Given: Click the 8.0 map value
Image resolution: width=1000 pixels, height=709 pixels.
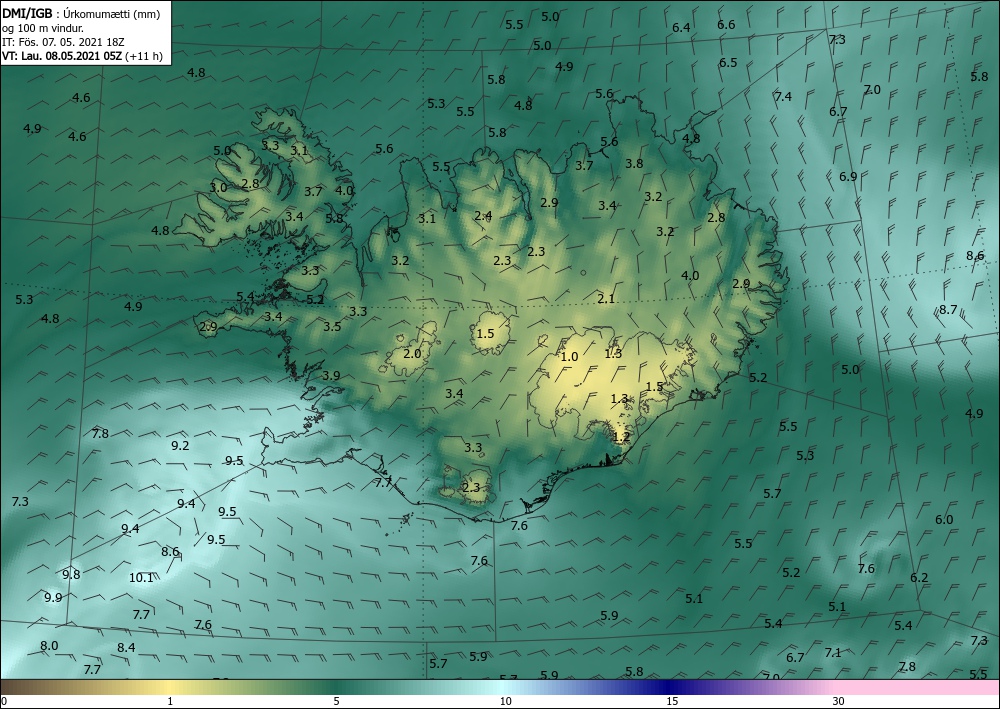Looking at the screenshot, I should (x=49, y=646).
